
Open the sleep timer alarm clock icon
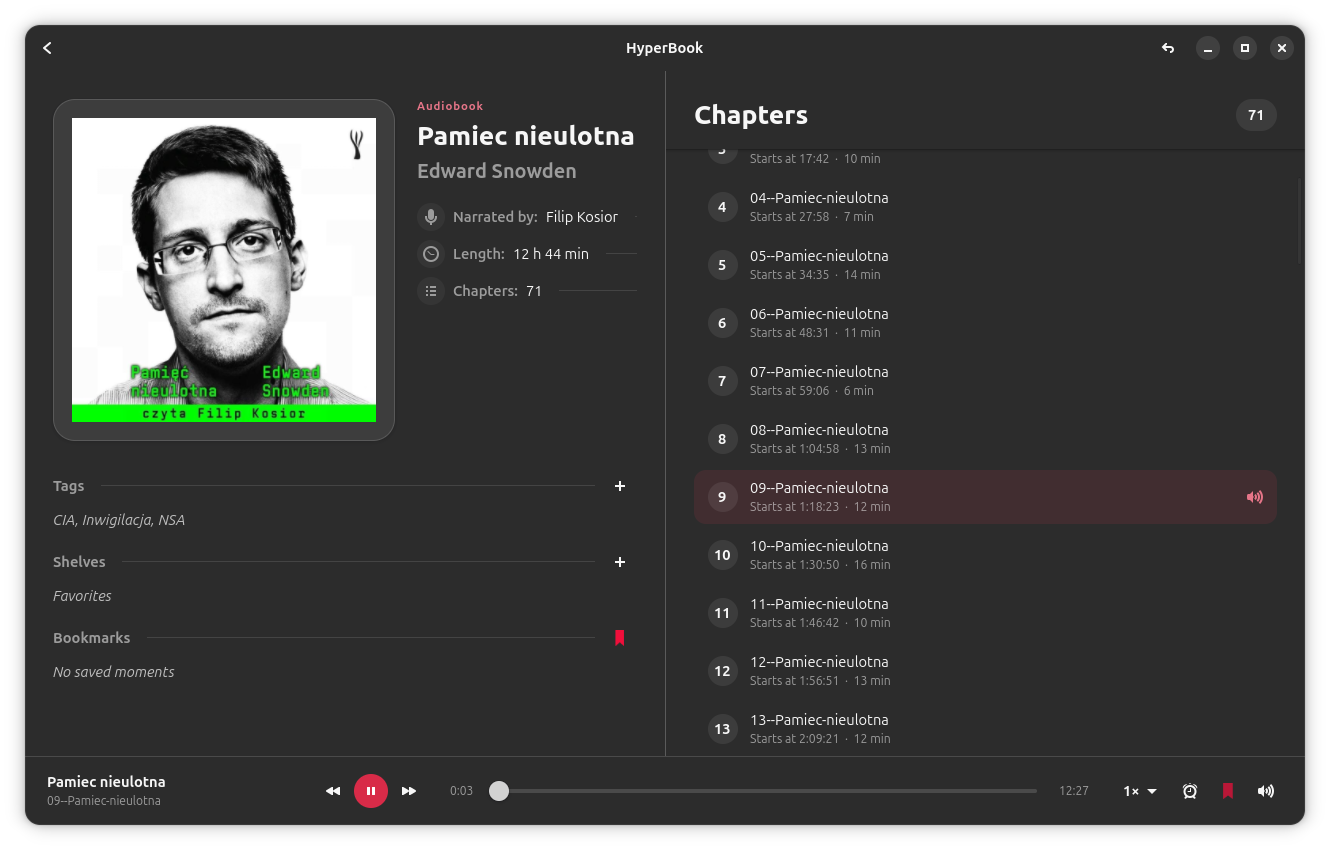point(1190,791)
